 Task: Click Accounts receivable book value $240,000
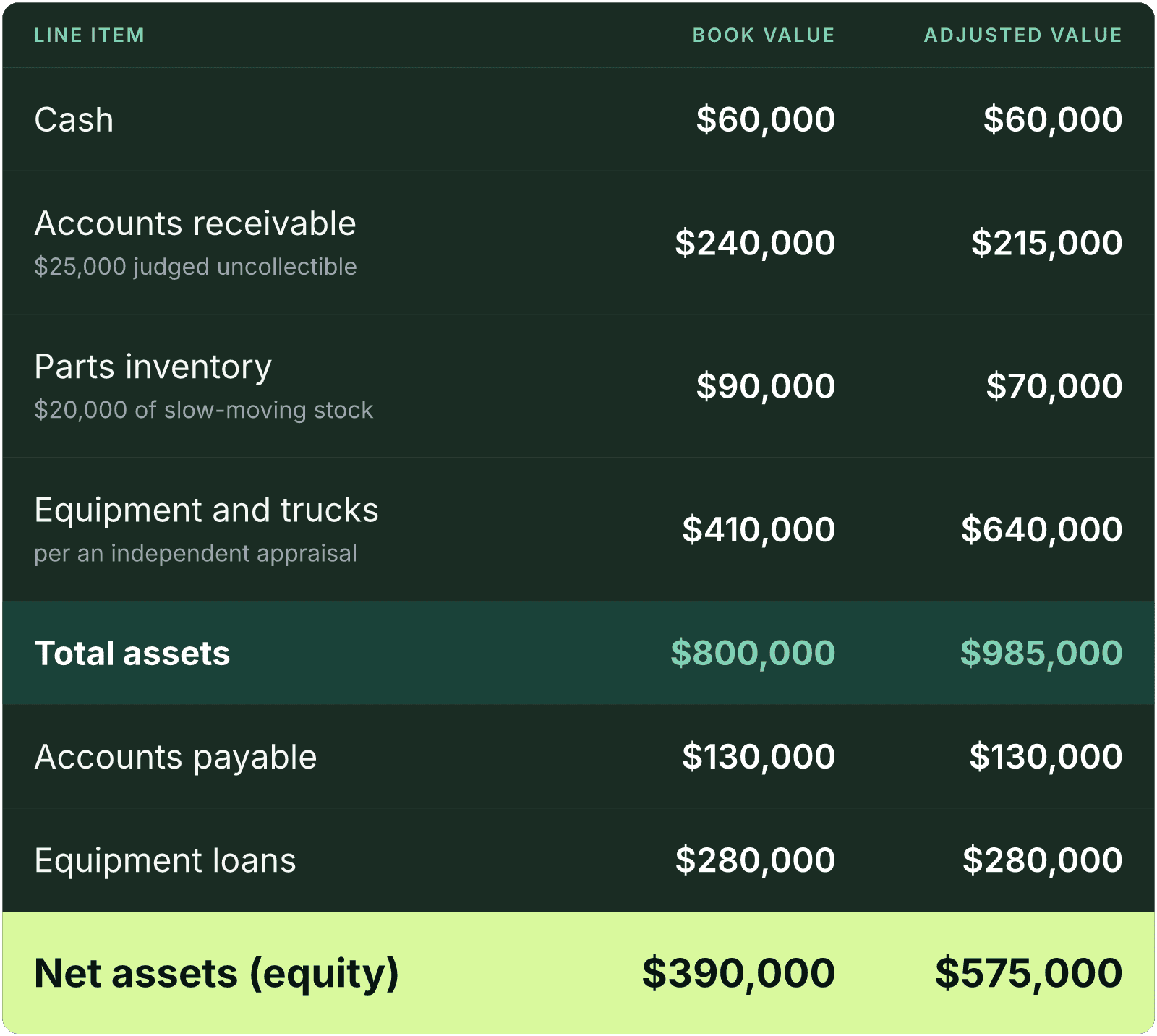pyautogui.click(x=755, y=243)
